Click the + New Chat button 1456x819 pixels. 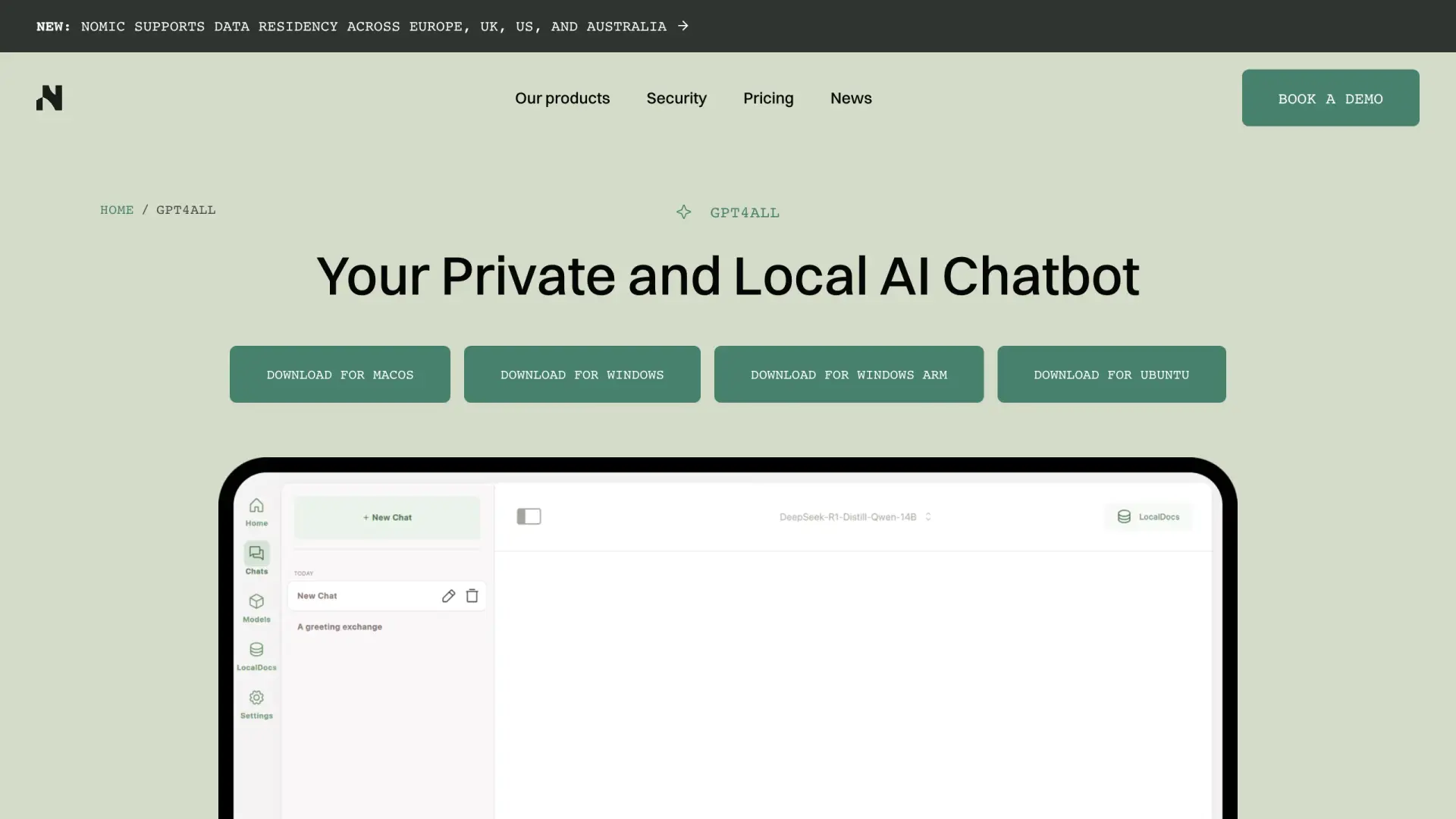pyautogui.click(x=387, y=518)
